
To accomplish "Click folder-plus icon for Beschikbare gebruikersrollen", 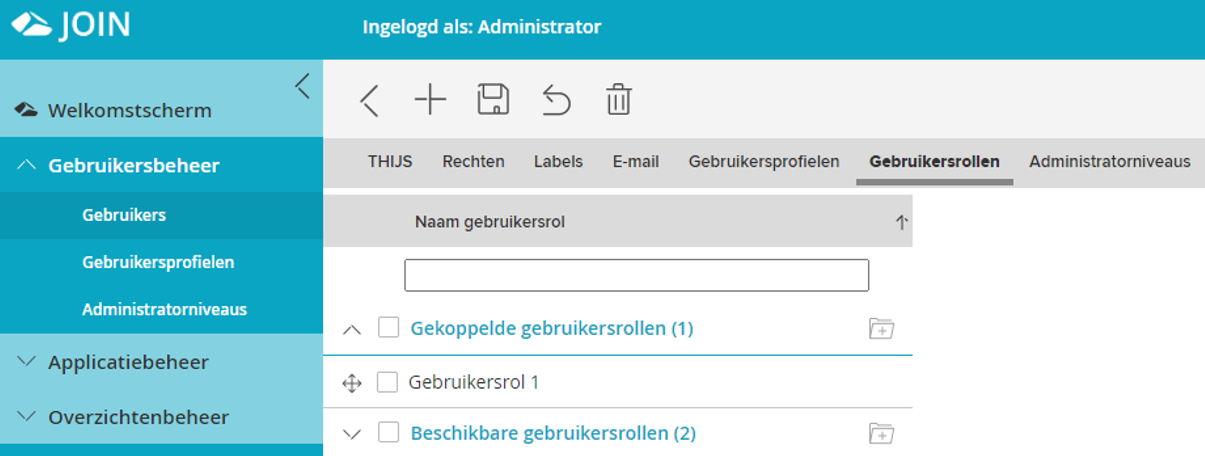I will point(881,433).
